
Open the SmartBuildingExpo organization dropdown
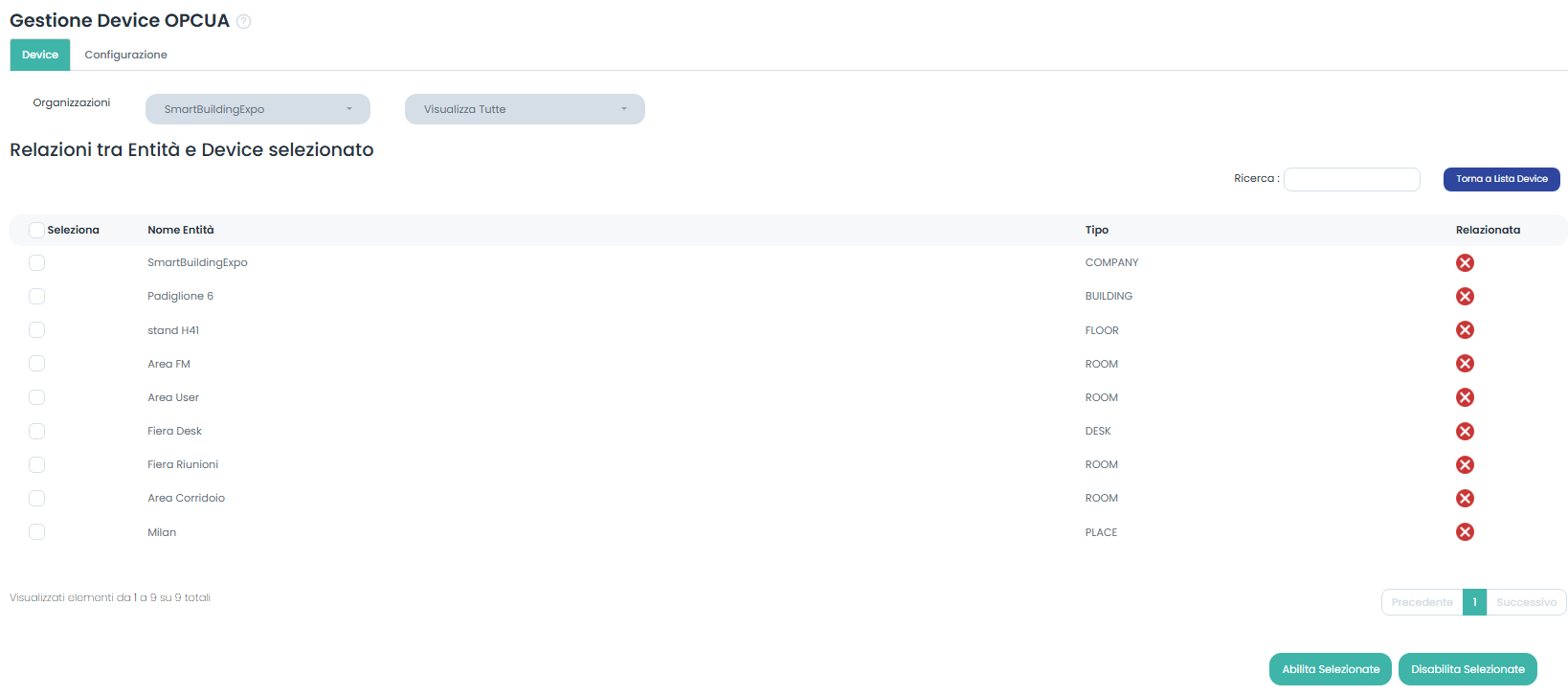pos(258,109)
